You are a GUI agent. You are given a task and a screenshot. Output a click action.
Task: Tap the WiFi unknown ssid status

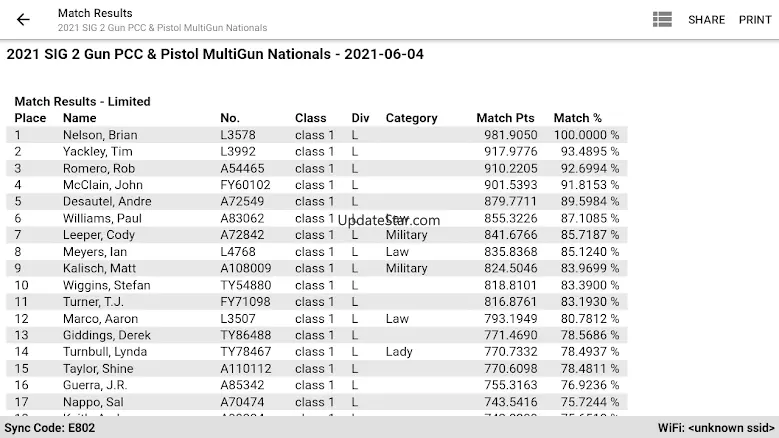(x=715, y=428)
